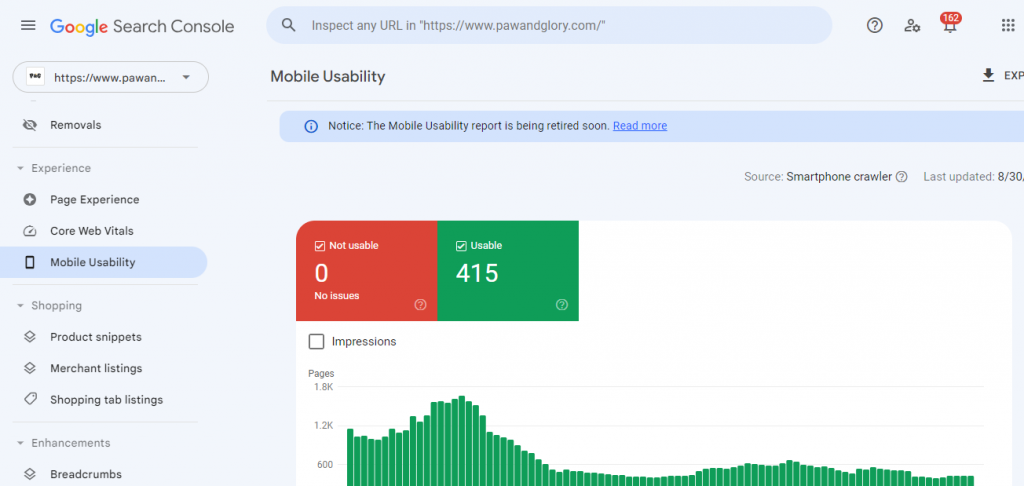Click the Mobile Usability phone icon
1024x486 pixels.
30,262
